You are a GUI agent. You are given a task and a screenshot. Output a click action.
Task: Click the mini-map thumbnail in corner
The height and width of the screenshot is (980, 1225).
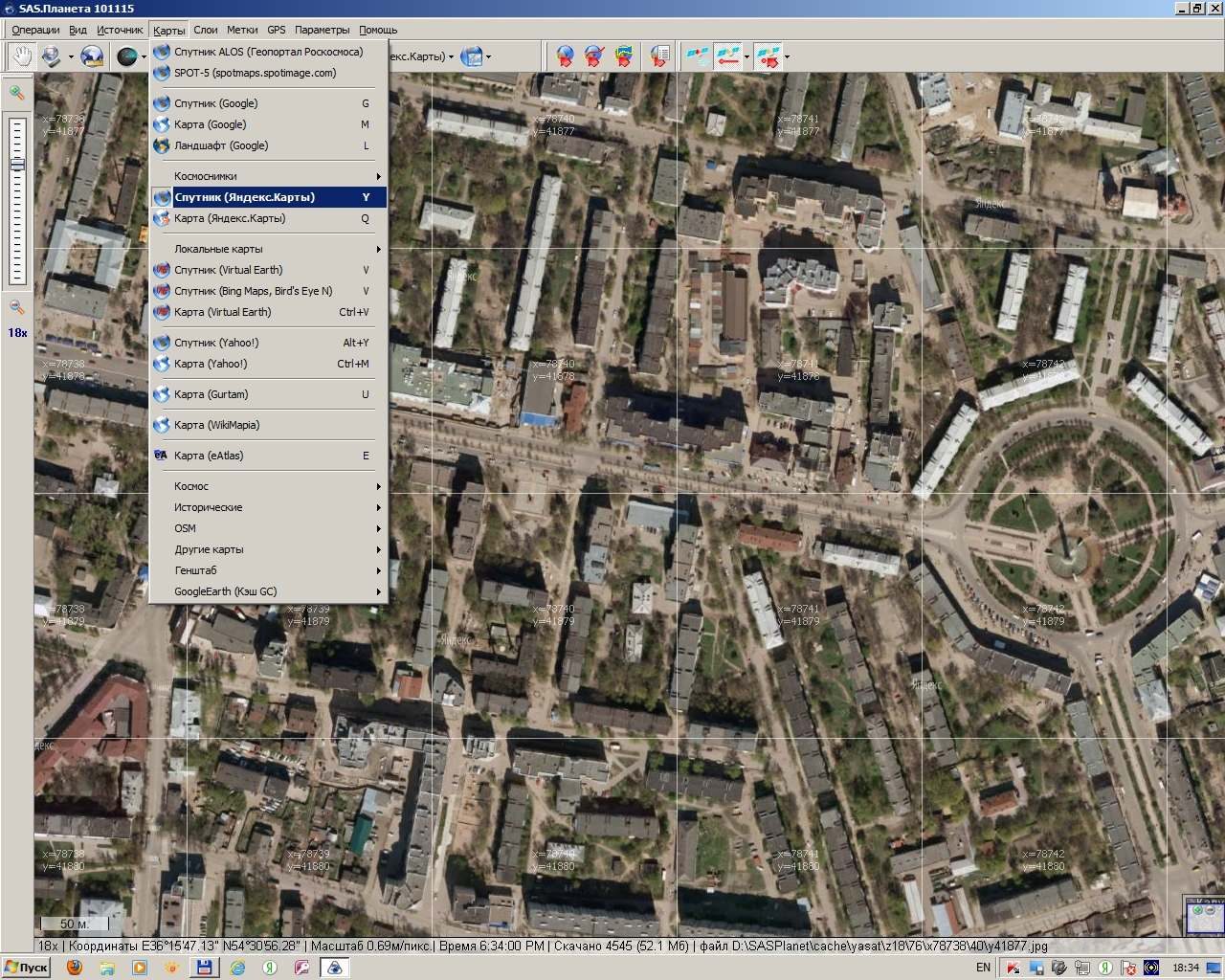(x=1204, y=917)
